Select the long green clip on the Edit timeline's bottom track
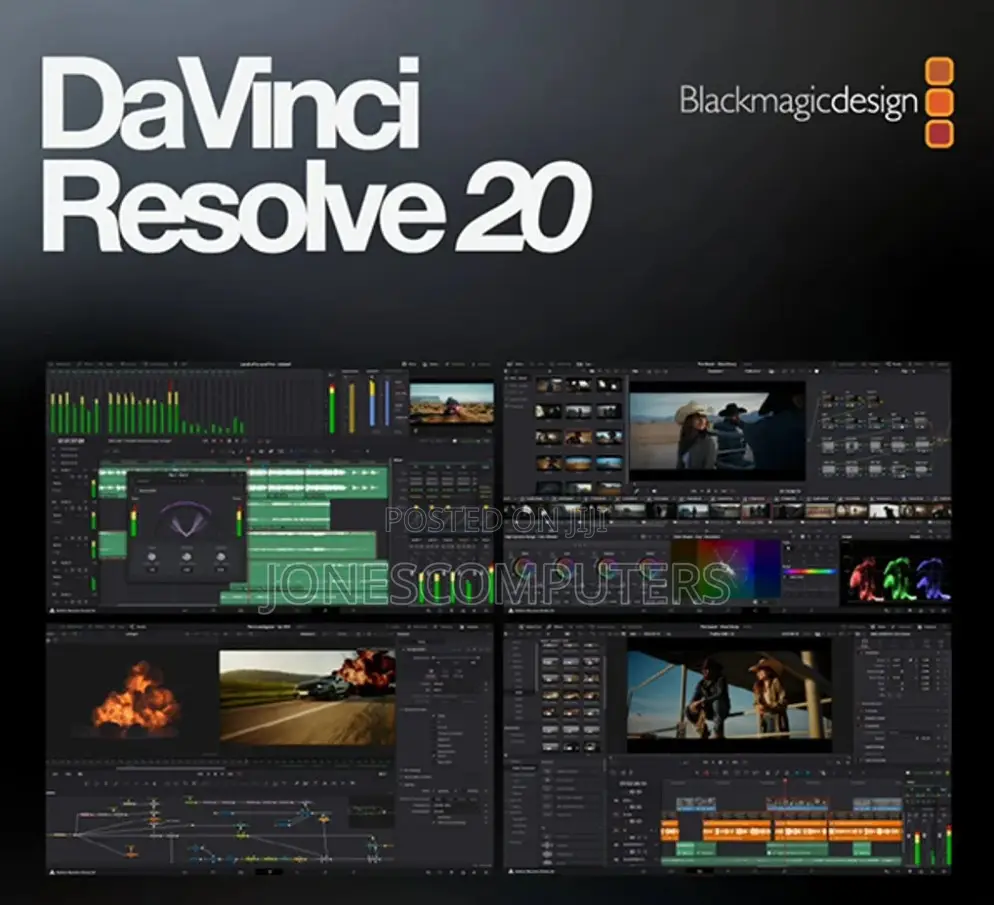Screen dimensions: 994x905 [781, 861]
